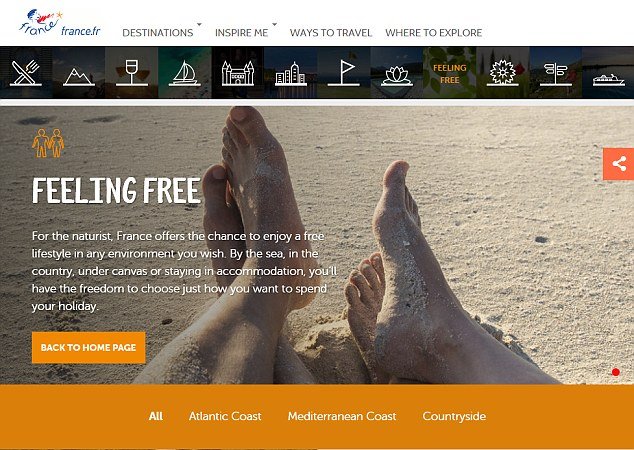This screenshot has height=450, width=634.
Task: Filter by Mediterranean Coast
Action: [x=342, y=416]
